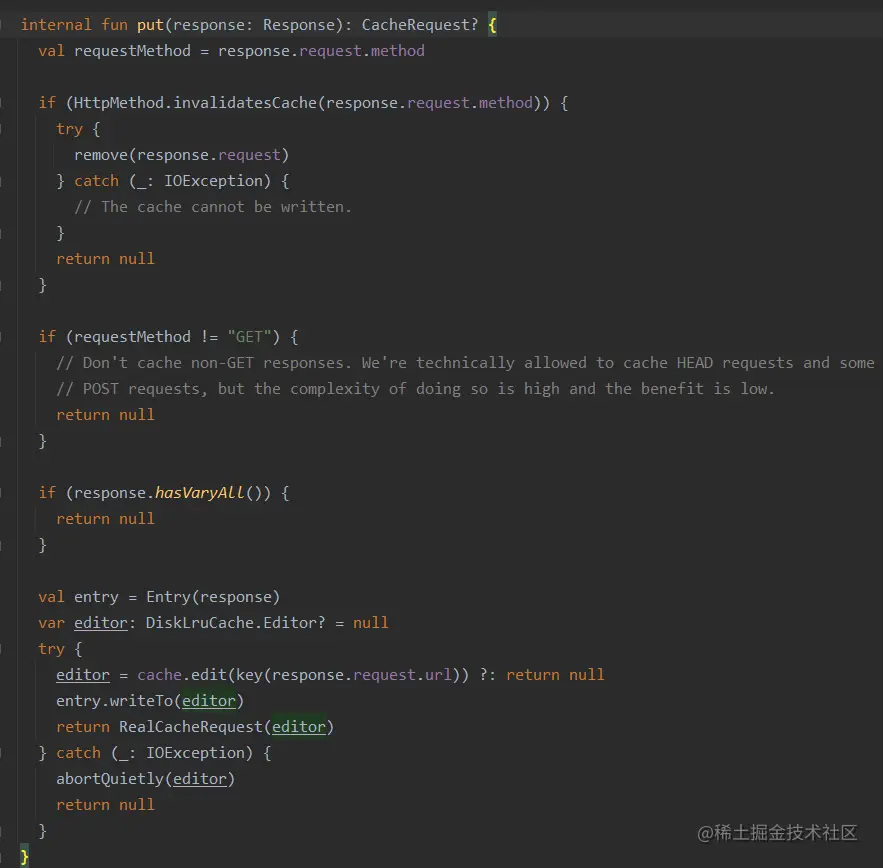Click "entry" in "val entry = Entry(response)"
The height and width of the screenshot is (868, 883).
96,597
